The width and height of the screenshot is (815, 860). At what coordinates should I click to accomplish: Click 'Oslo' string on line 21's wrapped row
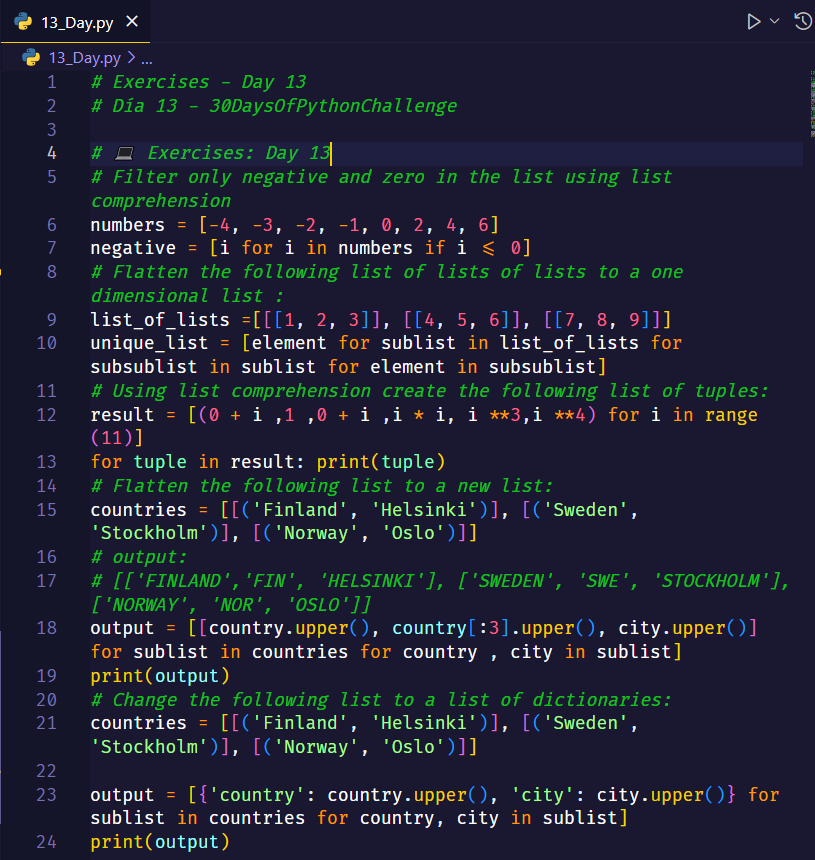tap(413, 747)
